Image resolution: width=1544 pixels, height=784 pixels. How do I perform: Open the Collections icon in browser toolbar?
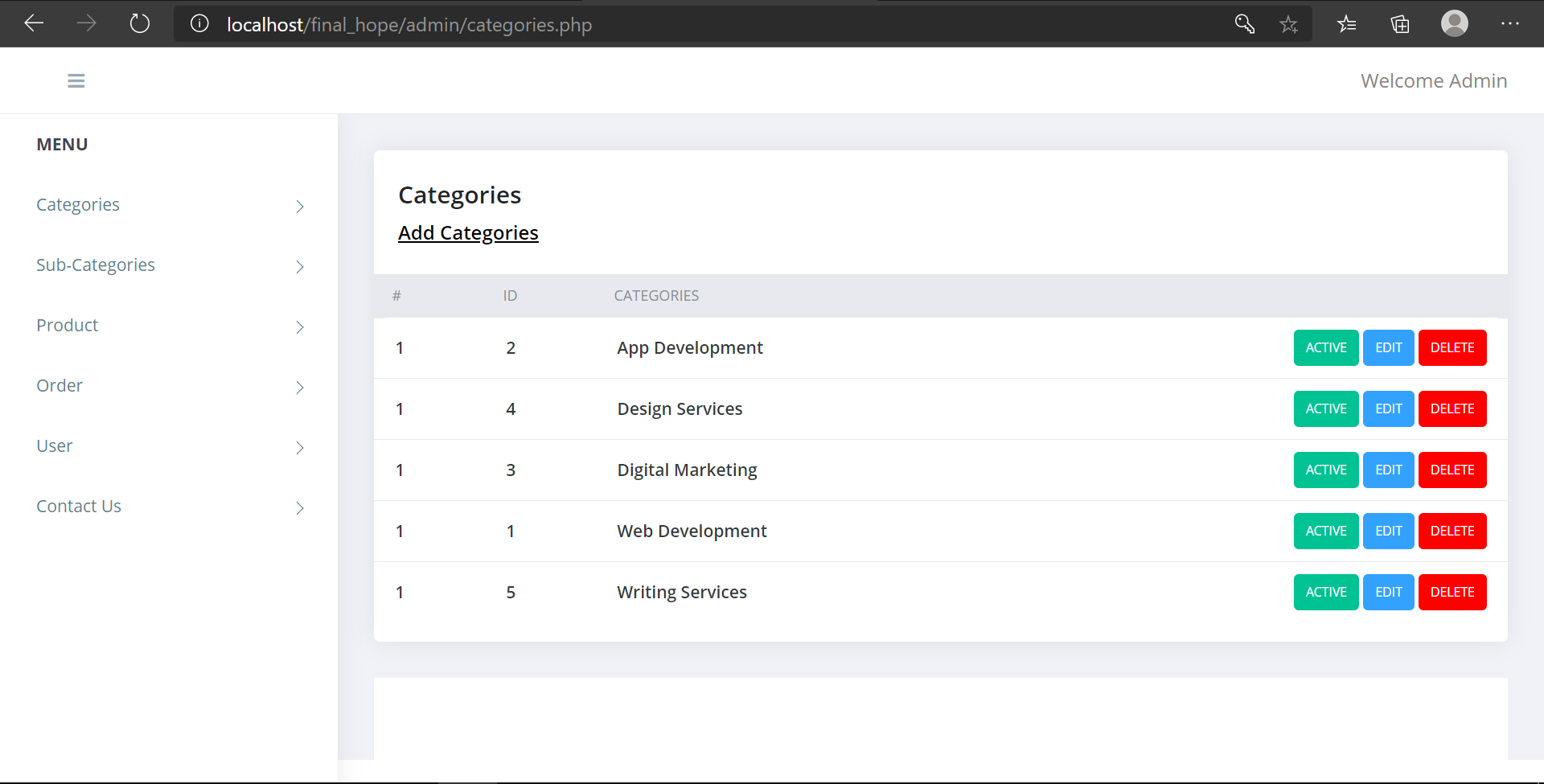1399,24
